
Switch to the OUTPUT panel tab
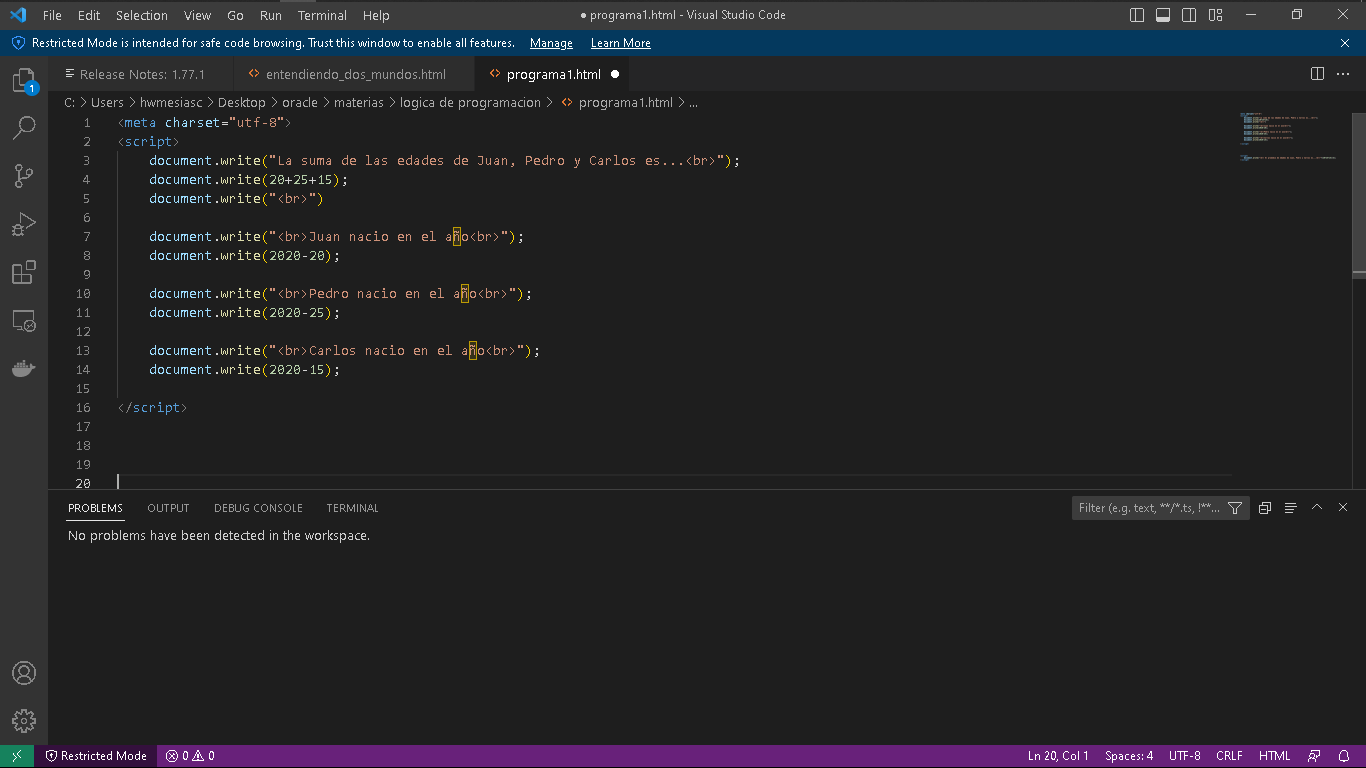point(168,508)
